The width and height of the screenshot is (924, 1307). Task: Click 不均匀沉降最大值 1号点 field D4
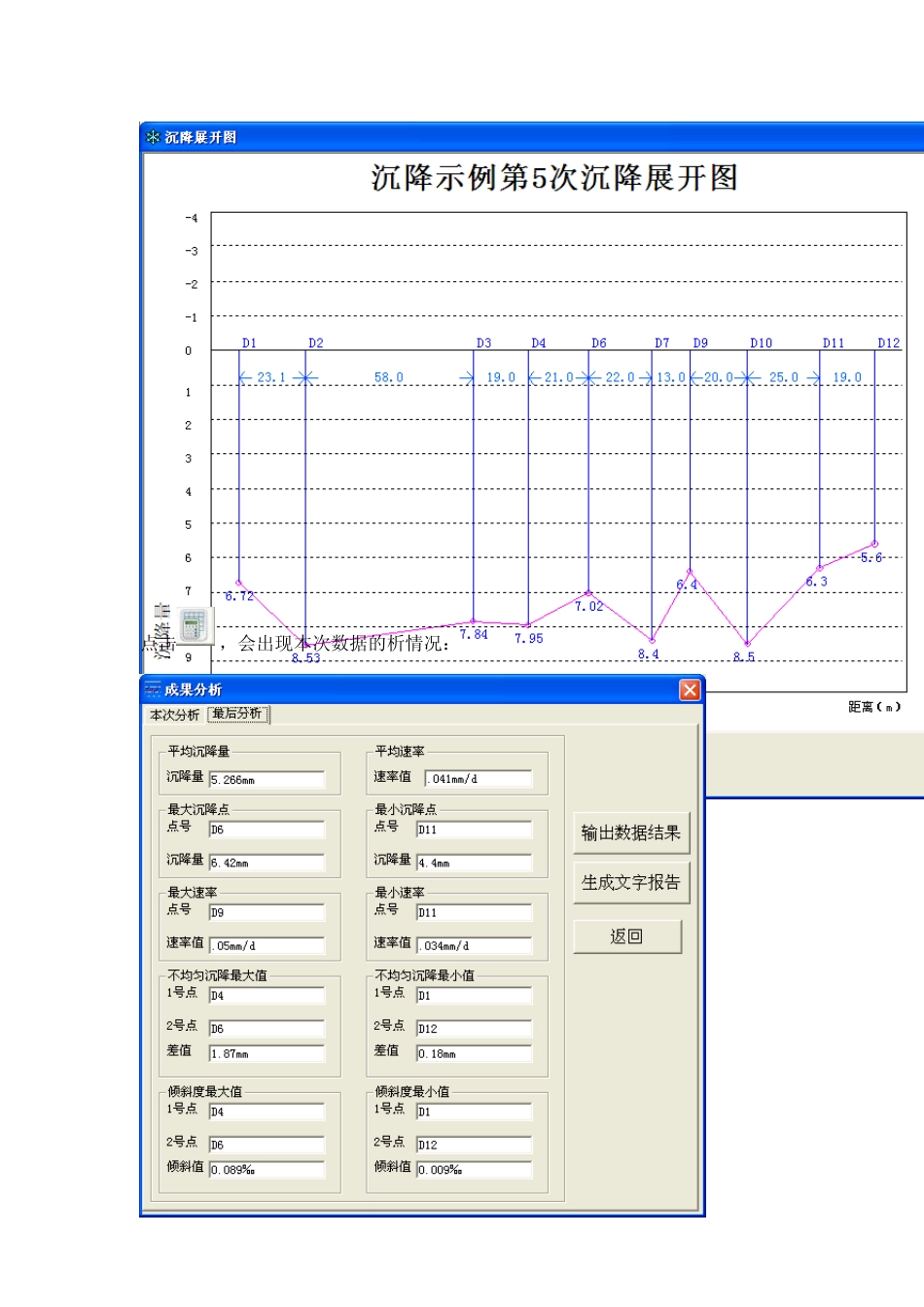pyautogui.click(x=267, y=996)
